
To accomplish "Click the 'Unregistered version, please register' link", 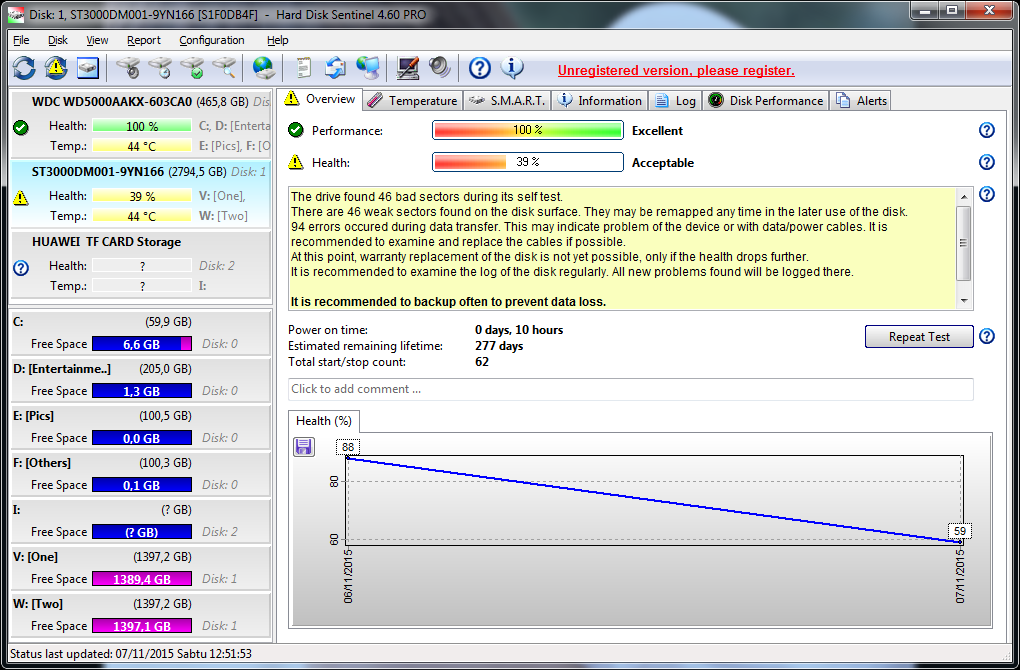I will click(676, 70).
